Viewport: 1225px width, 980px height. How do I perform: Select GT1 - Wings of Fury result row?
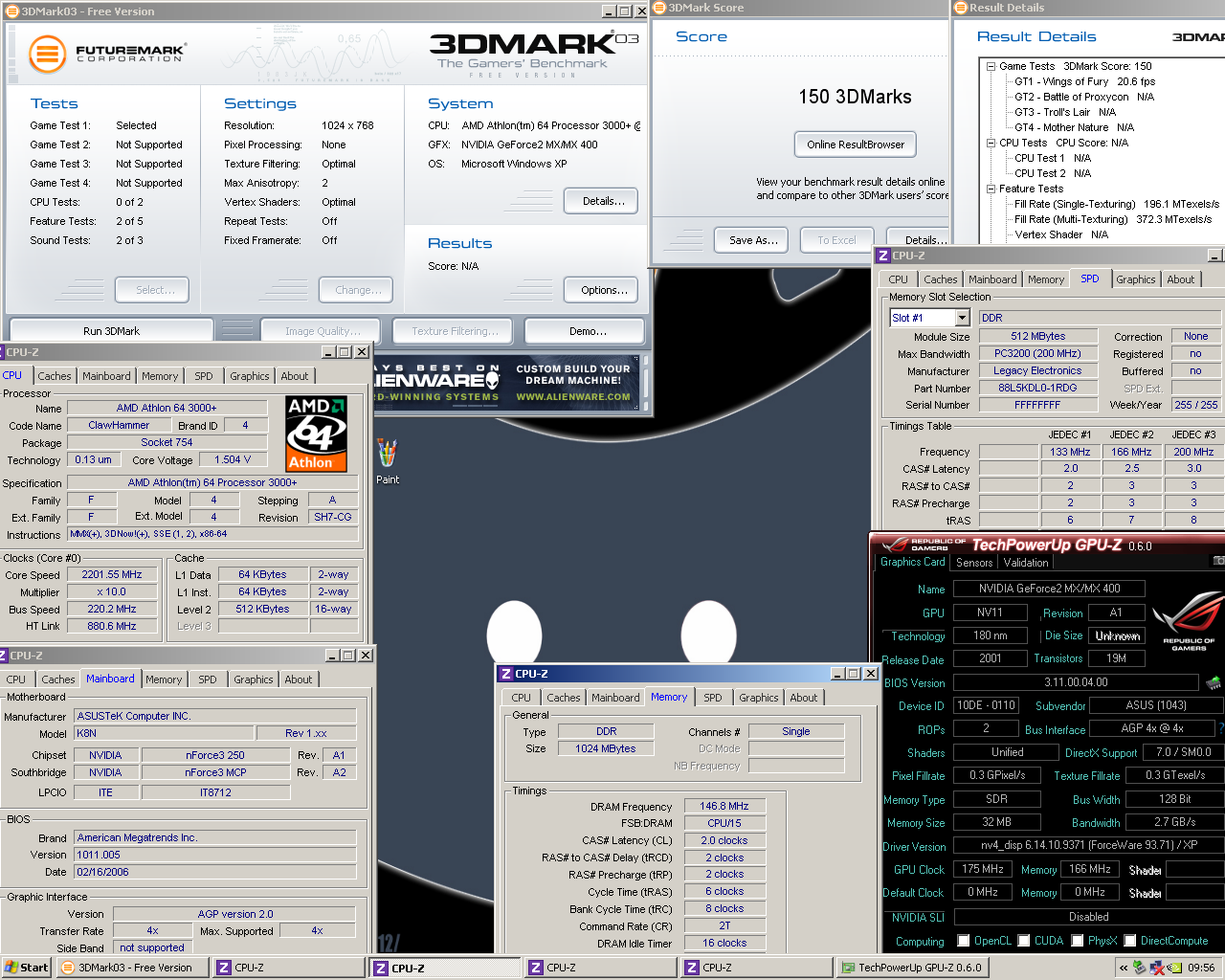coord(1084,81)
